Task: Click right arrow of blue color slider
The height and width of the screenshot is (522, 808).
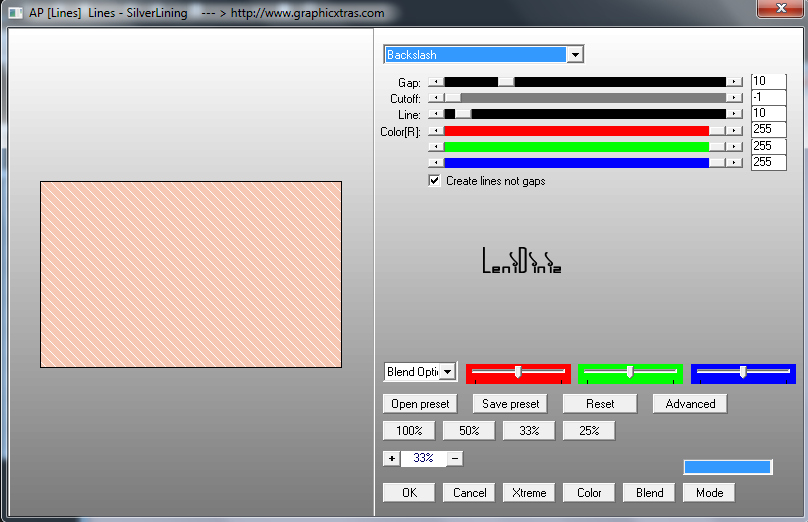Action: (734, 163)
